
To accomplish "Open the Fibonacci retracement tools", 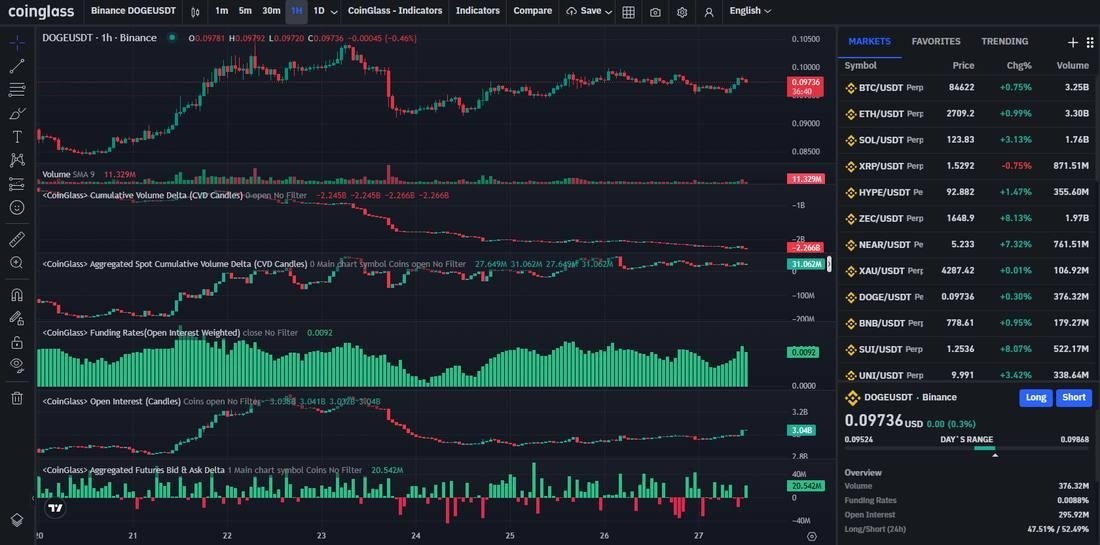I will 17,90.
